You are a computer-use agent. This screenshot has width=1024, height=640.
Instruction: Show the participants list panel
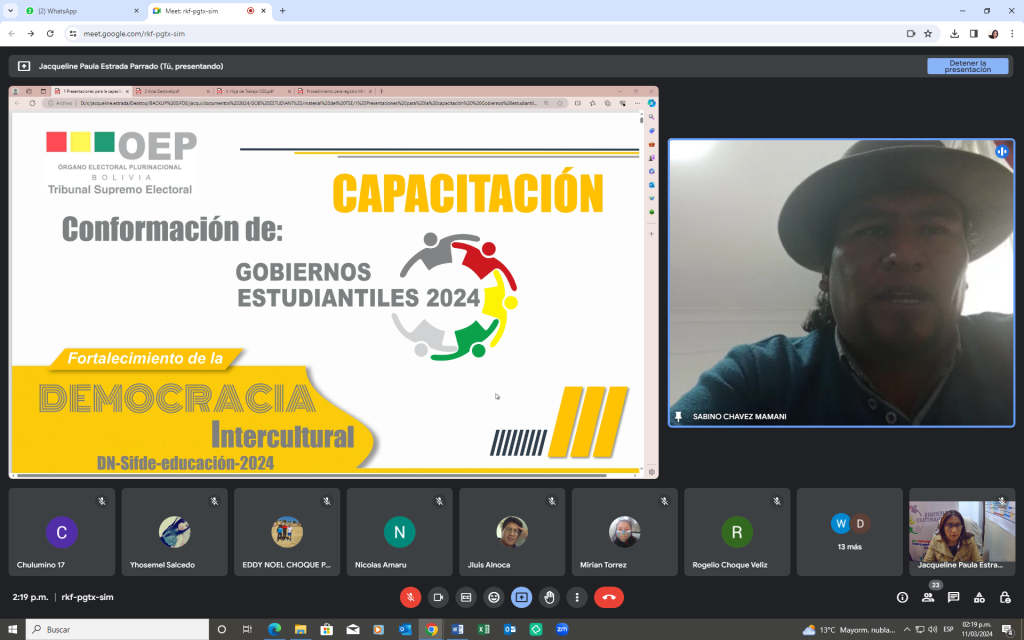[928, 597]
